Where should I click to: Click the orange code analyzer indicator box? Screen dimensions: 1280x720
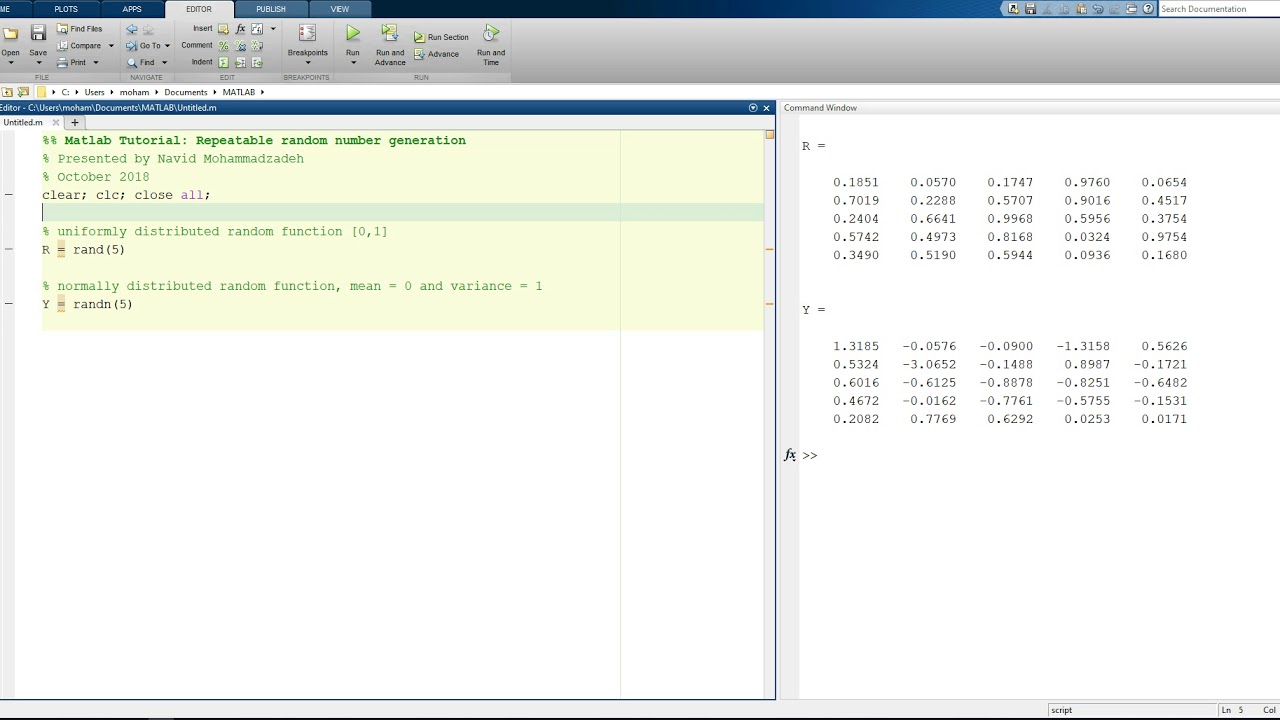point(769,134)
